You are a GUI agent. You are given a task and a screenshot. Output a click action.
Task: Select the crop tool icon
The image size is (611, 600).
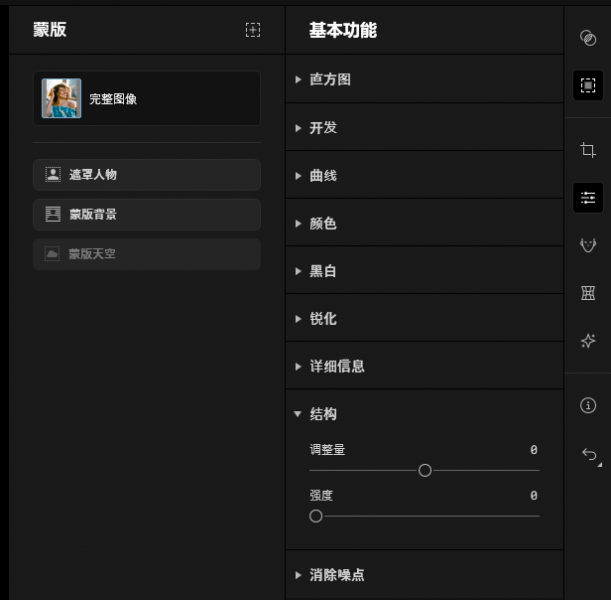click(x=588, y=150)
